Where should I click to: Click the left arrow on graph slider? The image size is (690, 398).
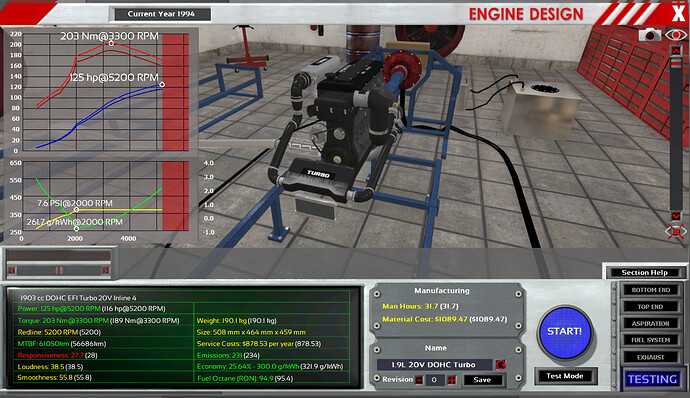[12, 270]
